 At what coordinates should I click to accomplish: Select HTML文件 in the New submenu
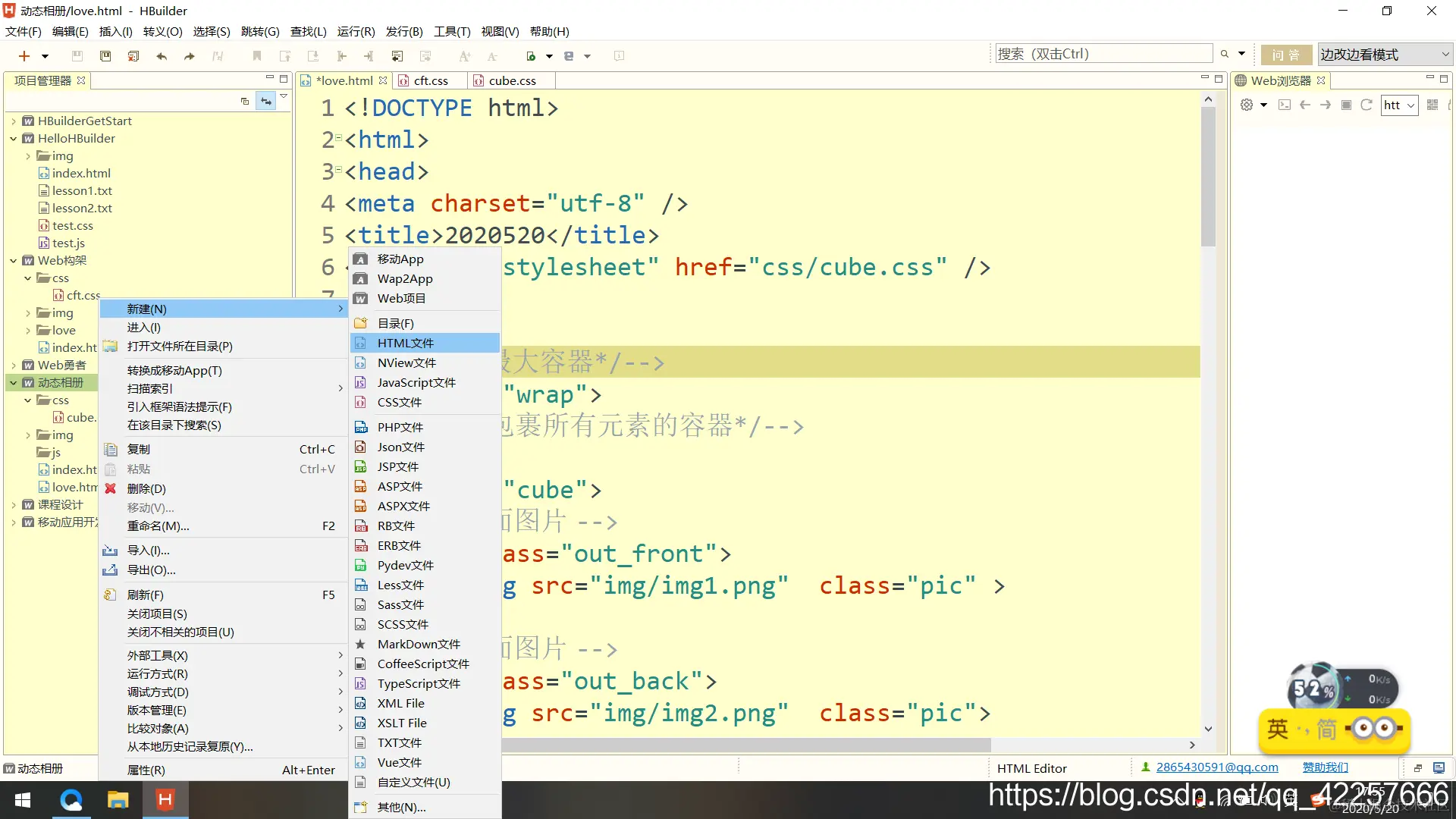pos(405,343)
